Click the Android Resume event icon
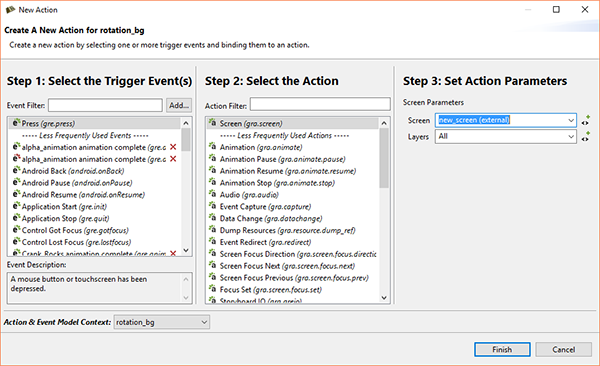Image resolution: width=600 pixels, height=366 pixels. [x=16, y=194]
